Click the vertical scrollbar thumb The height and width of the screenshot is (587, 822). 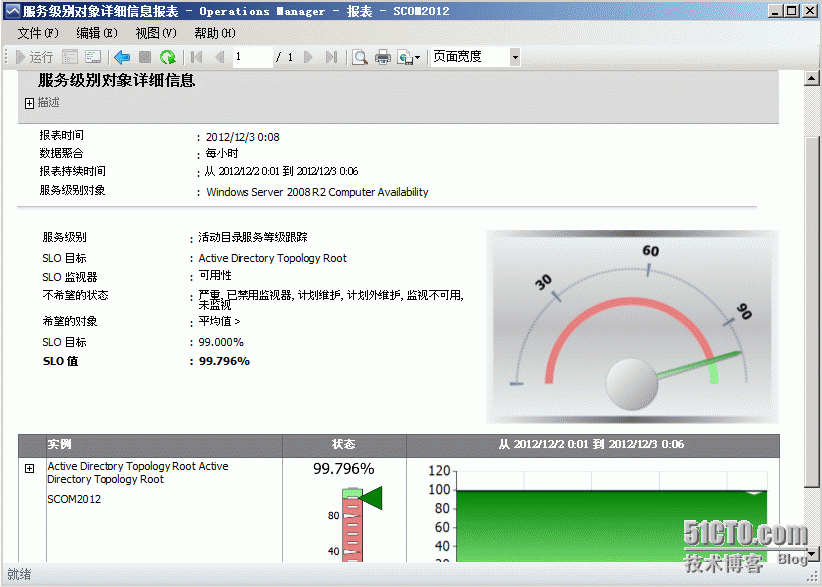[x=811, y=310]
